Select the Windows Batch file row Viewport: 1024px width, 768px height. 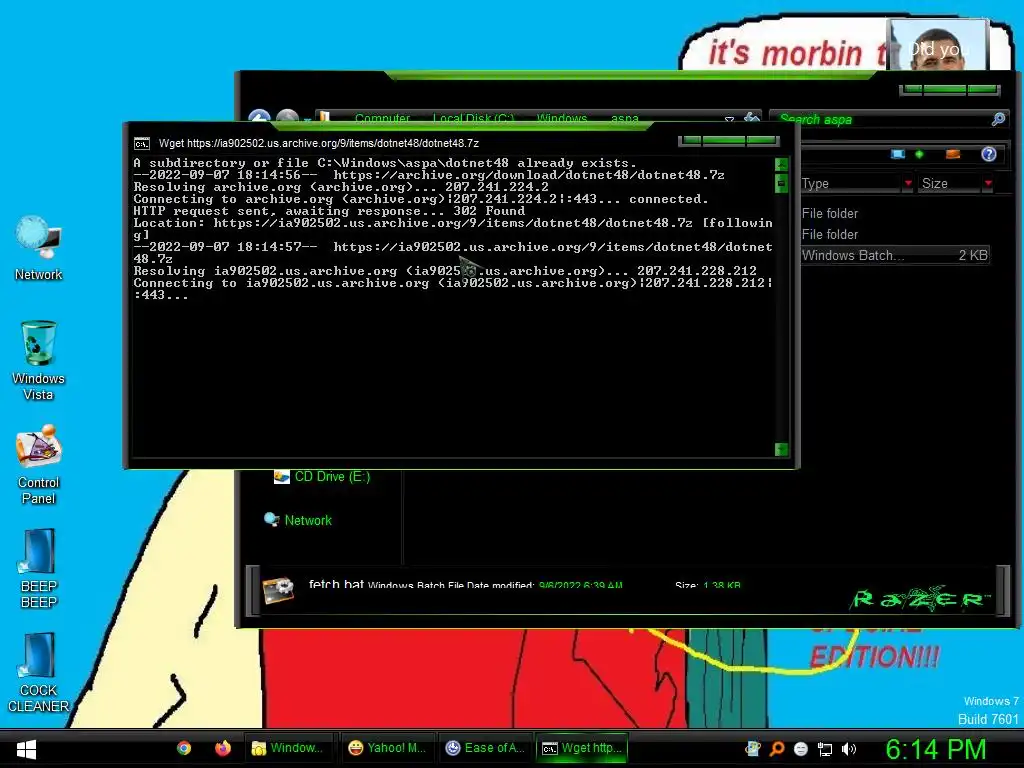(895, 255)
